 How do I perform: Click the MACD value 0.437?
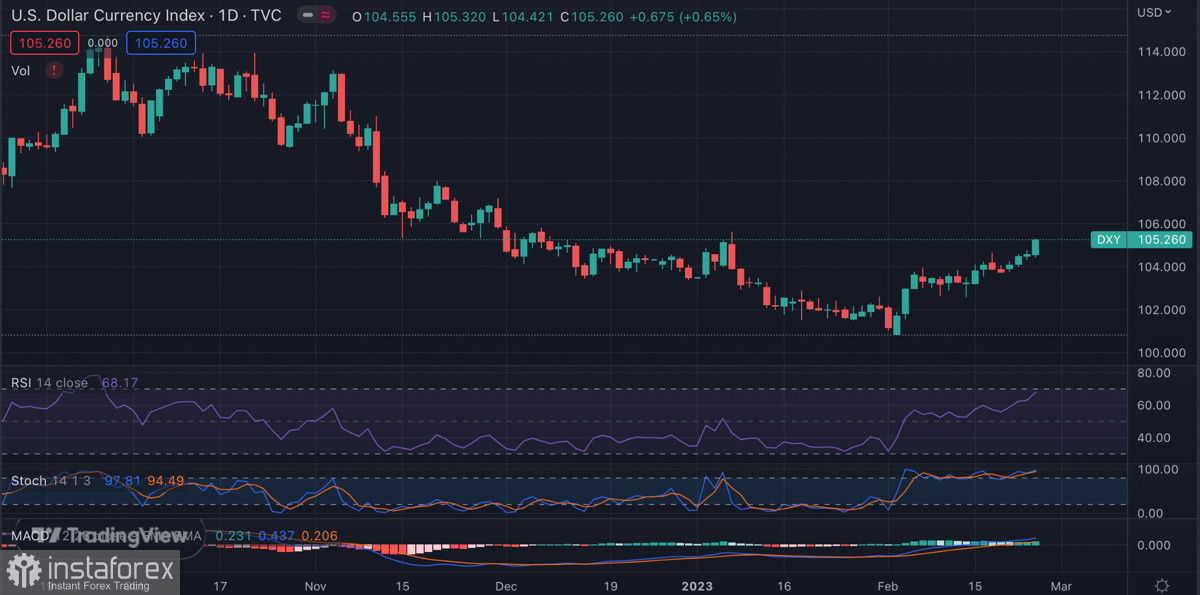[x=275, y=536]
